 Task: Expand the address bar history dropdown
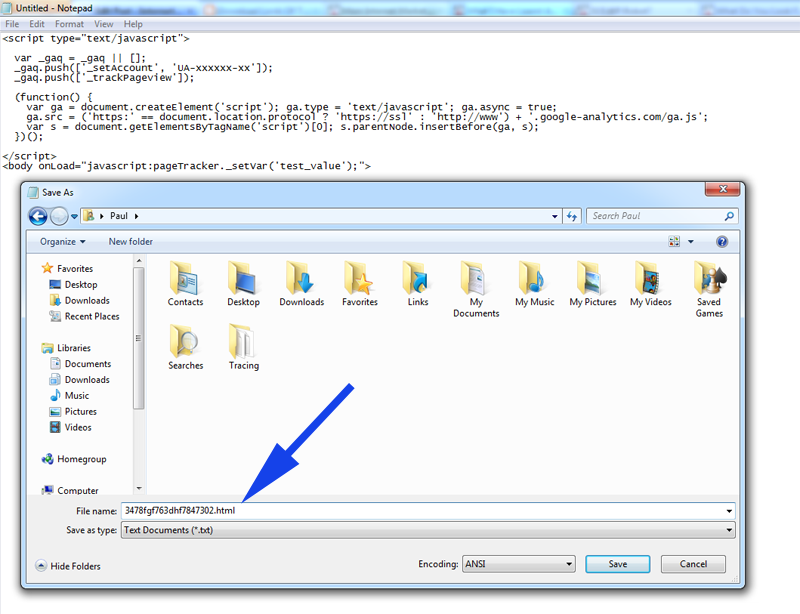555,216
